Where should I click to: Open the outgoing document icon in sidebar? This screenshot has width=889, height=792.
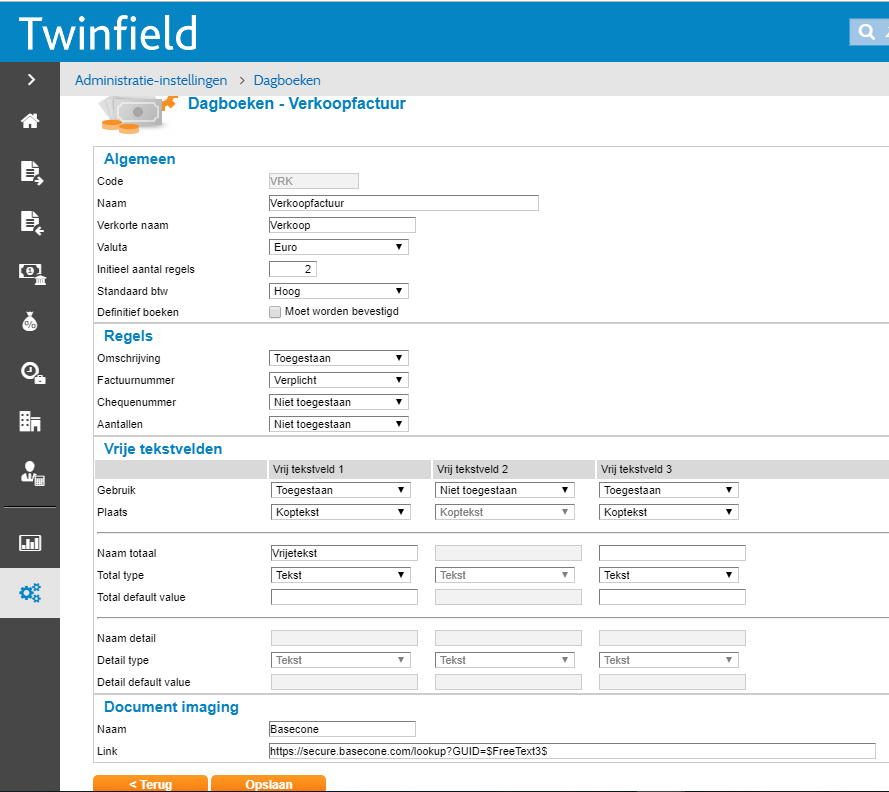point(30,172)
